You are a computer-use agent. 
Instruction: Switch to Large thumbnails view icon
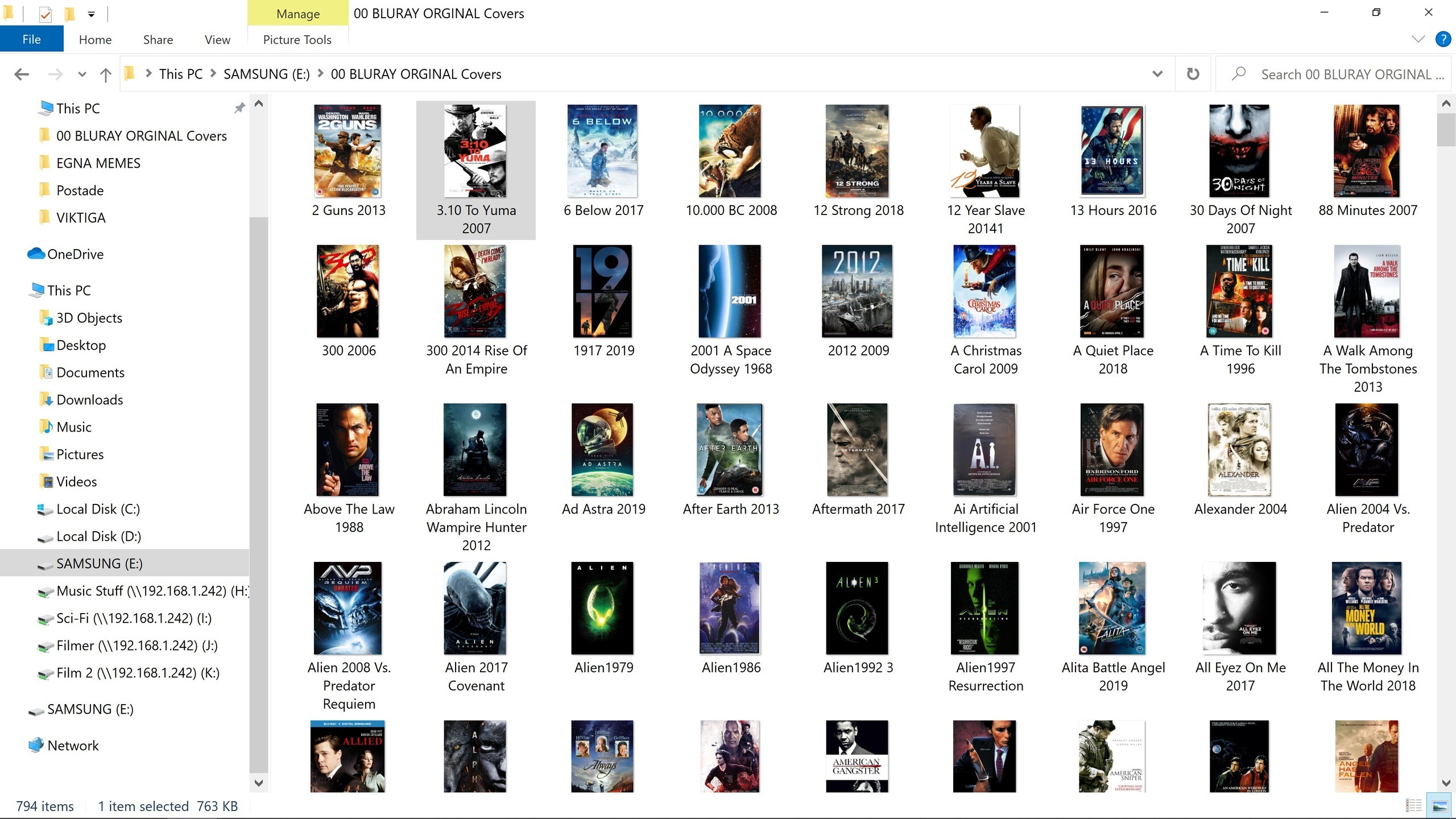(1440, 805)
